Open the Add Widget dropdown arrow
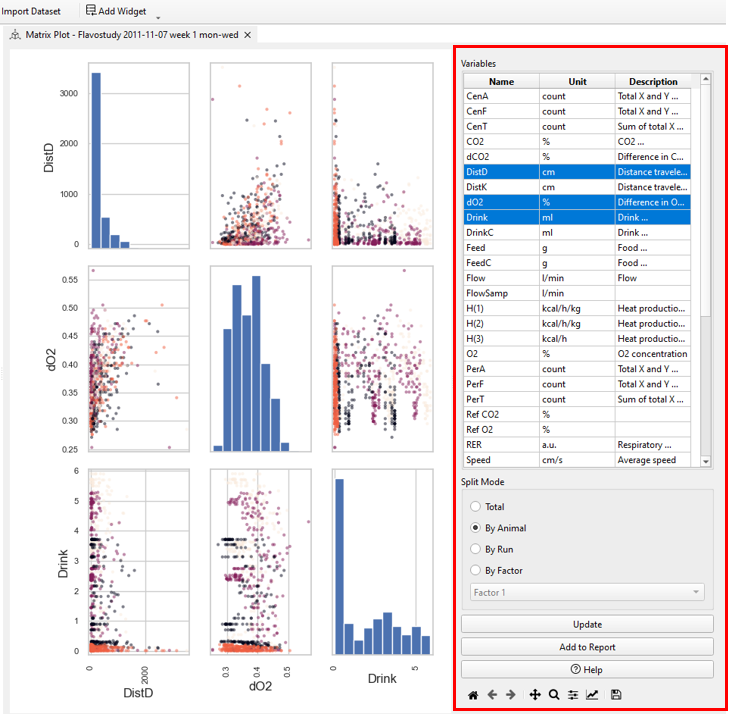Image resolution: width=737 pixels, height=714 pixels. coord(158,18)
